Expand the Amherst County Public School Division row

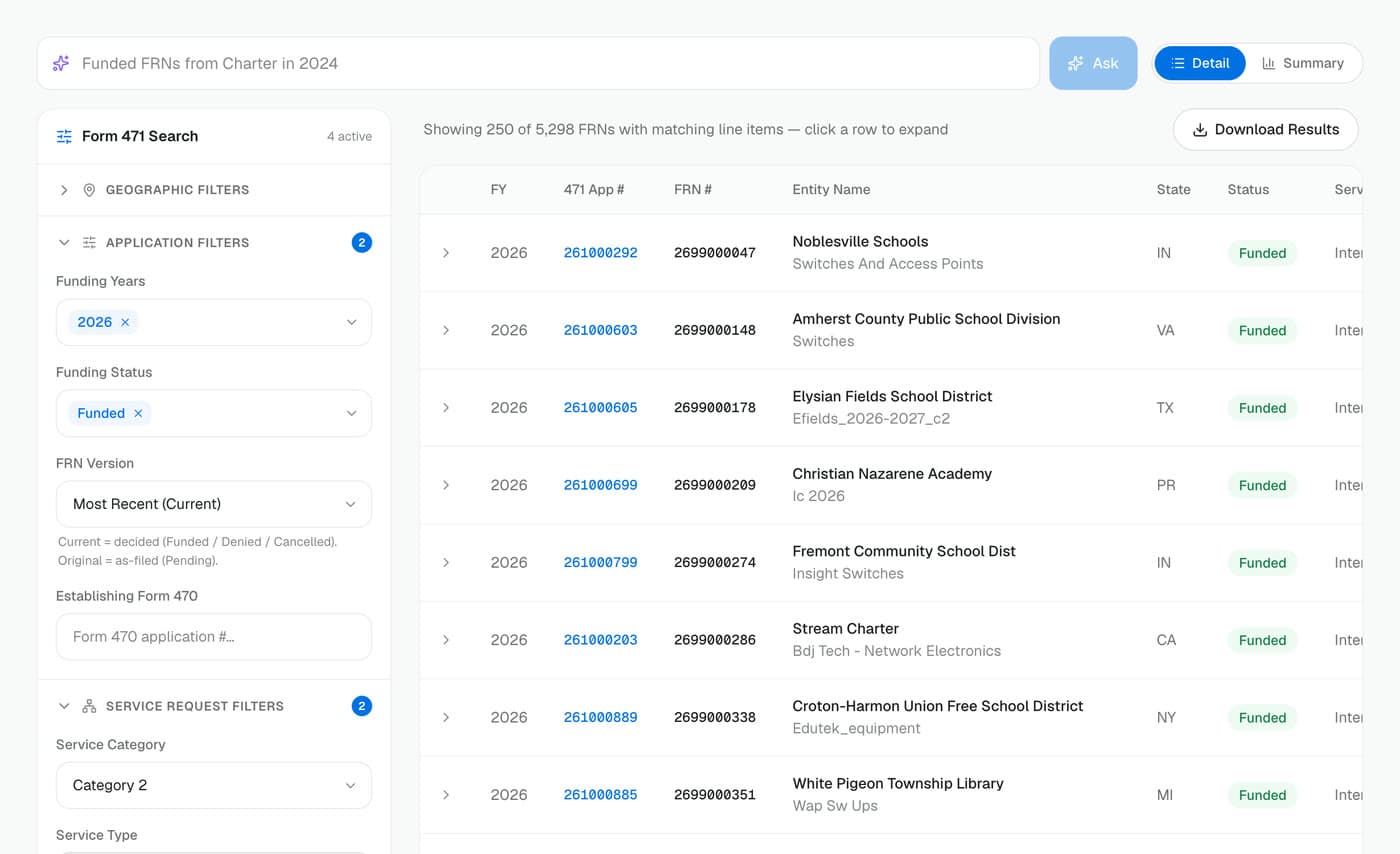tap(446, 330)
